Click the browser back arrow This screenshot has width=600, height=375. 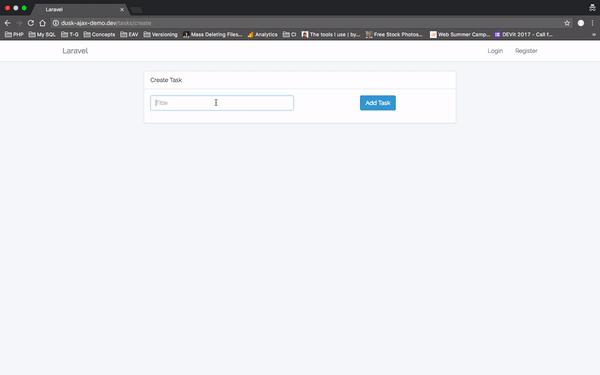(x=7, y=23)
